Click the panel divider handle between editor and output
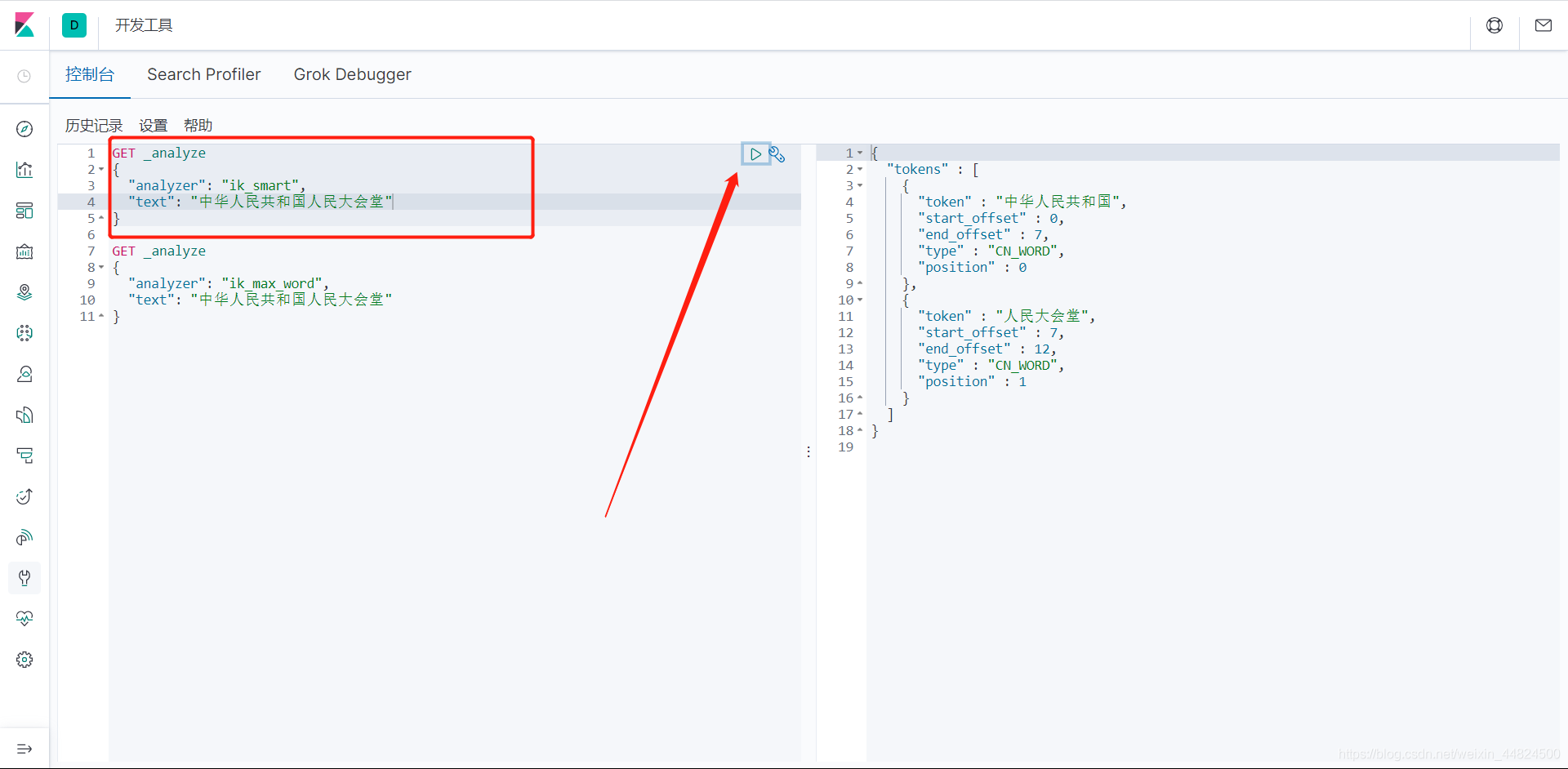The width and height of the screenshot is (1568, 769). [808, 451]
